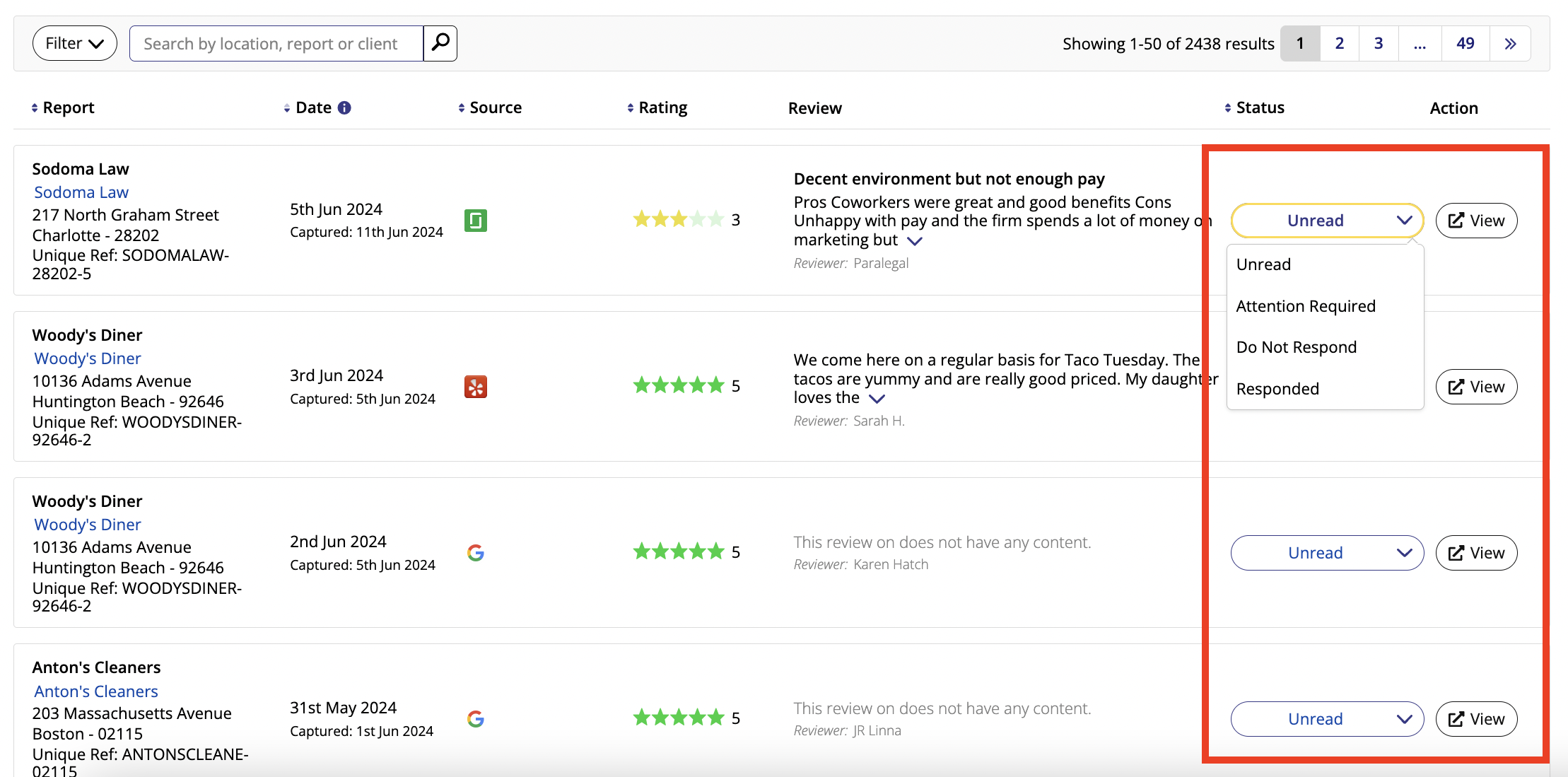This screenshot has height=777, width=1568.
Task: Click the Google icon on Karen Hatch review
Action: tap(475, 553)
